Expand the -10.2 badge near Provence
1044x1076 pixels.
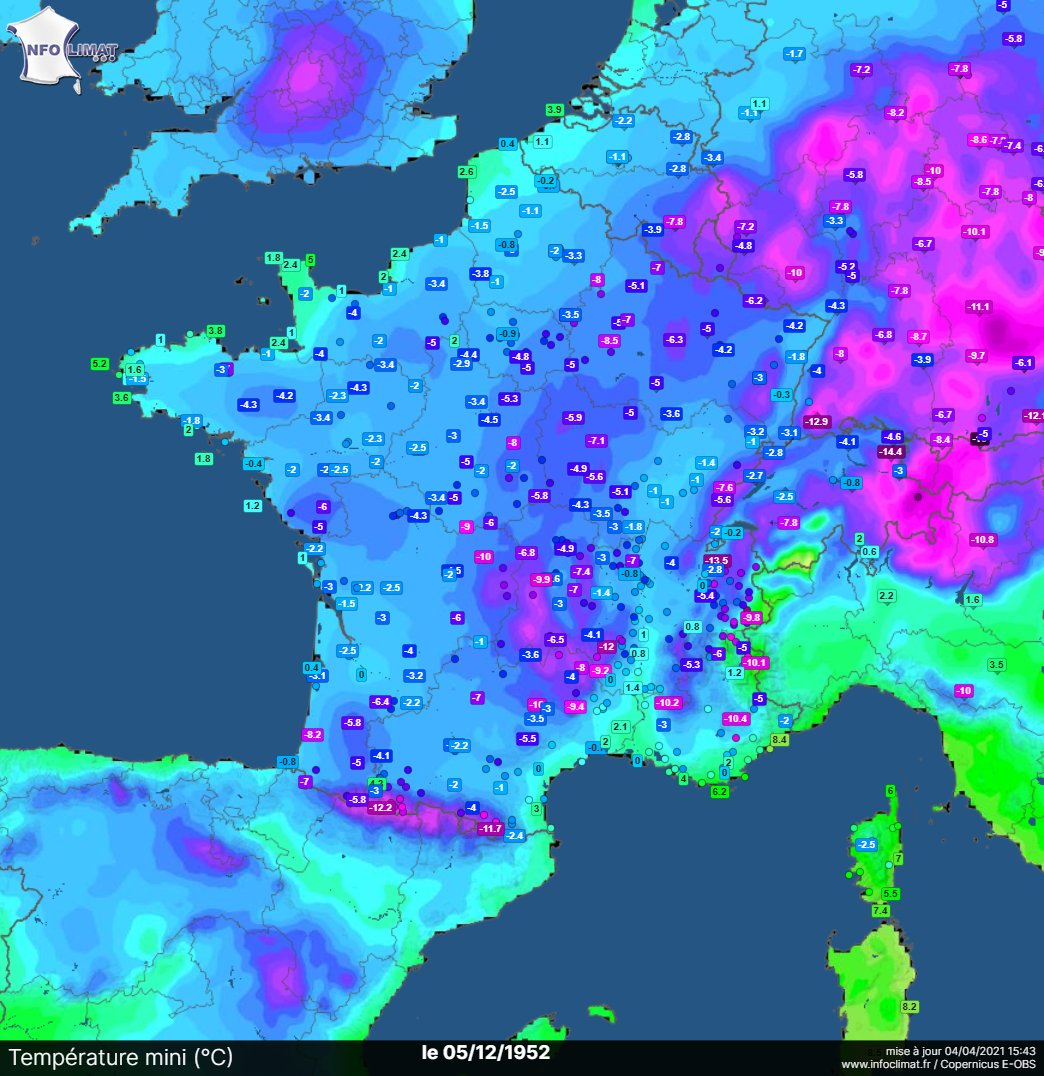(666, 703)
